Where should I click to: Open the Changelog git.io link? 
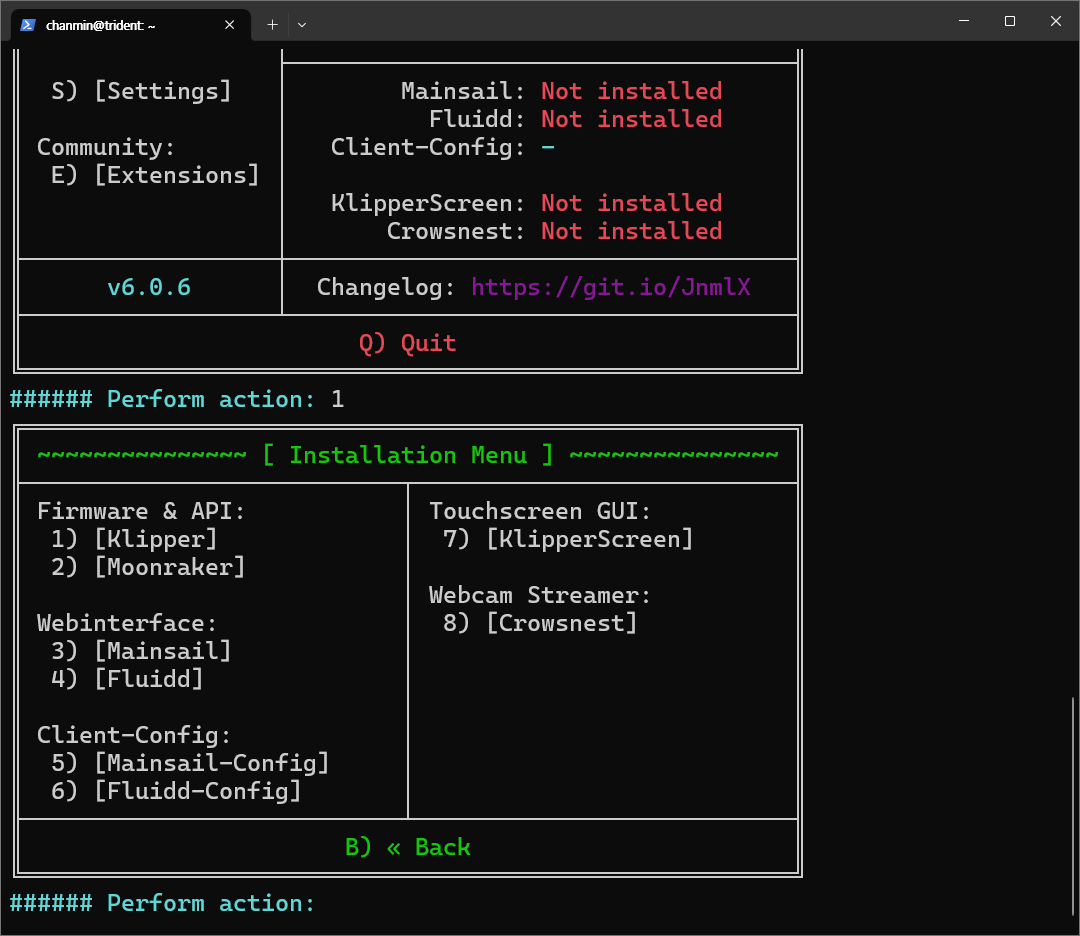coord(611,288)
